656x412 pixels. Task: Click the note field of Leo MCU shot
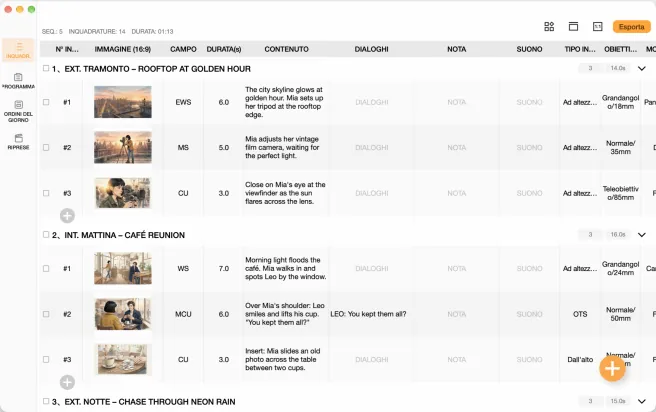pyautogui.click(x=456, y=314)
